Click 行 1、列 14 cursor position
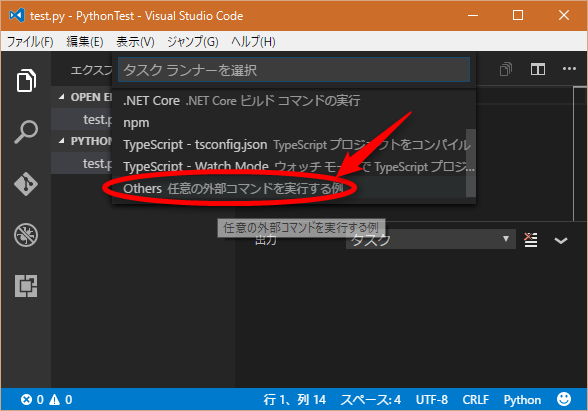The width and height of the screenshot is (588, 411). 294,400
